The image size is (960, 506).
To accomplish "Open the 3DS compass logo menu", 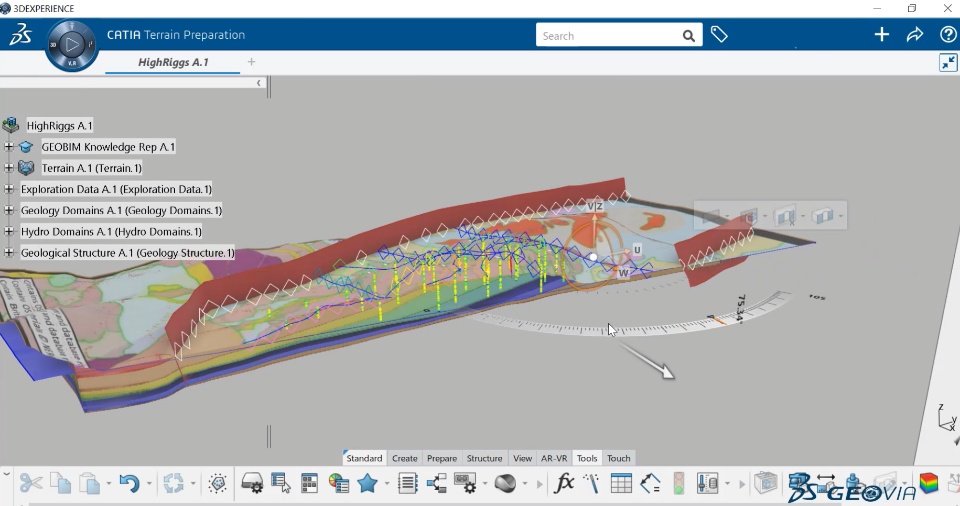I will (20, 35).
